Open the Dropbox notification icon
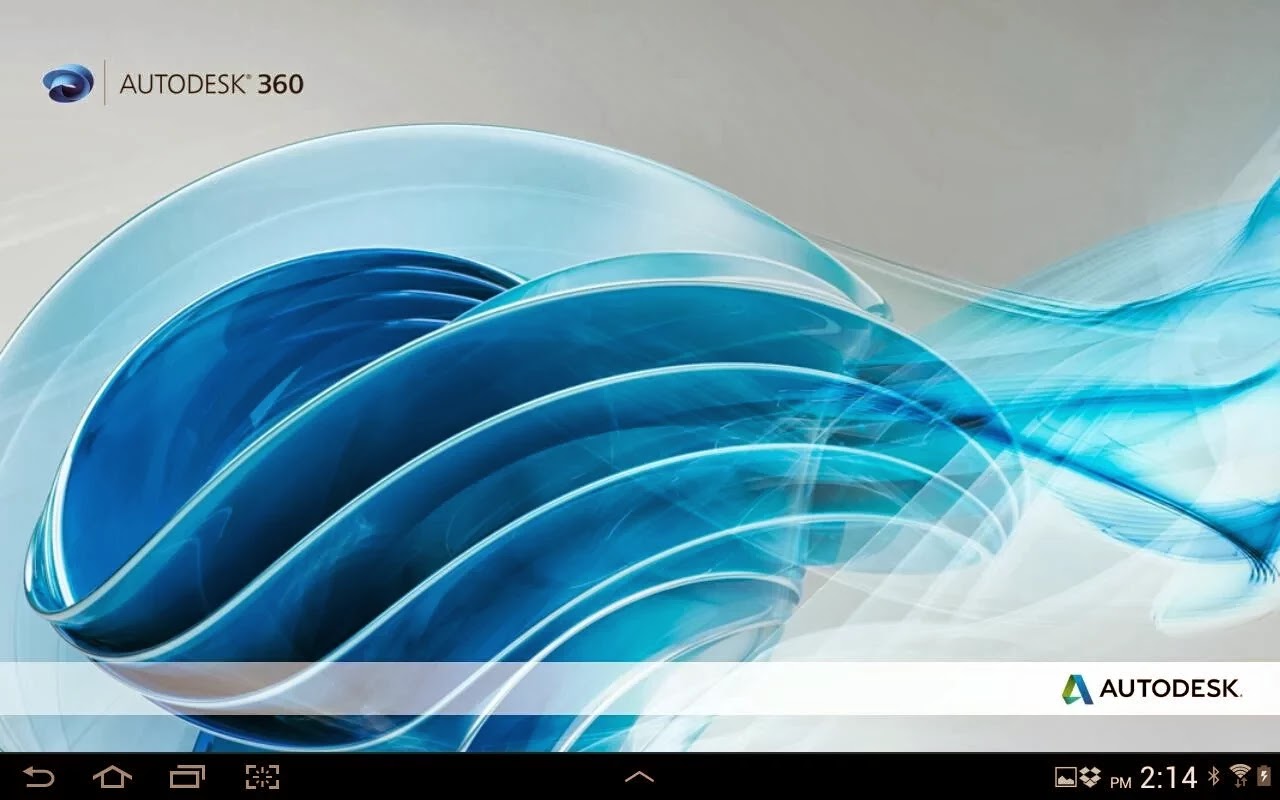This screenshot has height=800, width=1280. pyautogui.click(x=1090, y=777)
